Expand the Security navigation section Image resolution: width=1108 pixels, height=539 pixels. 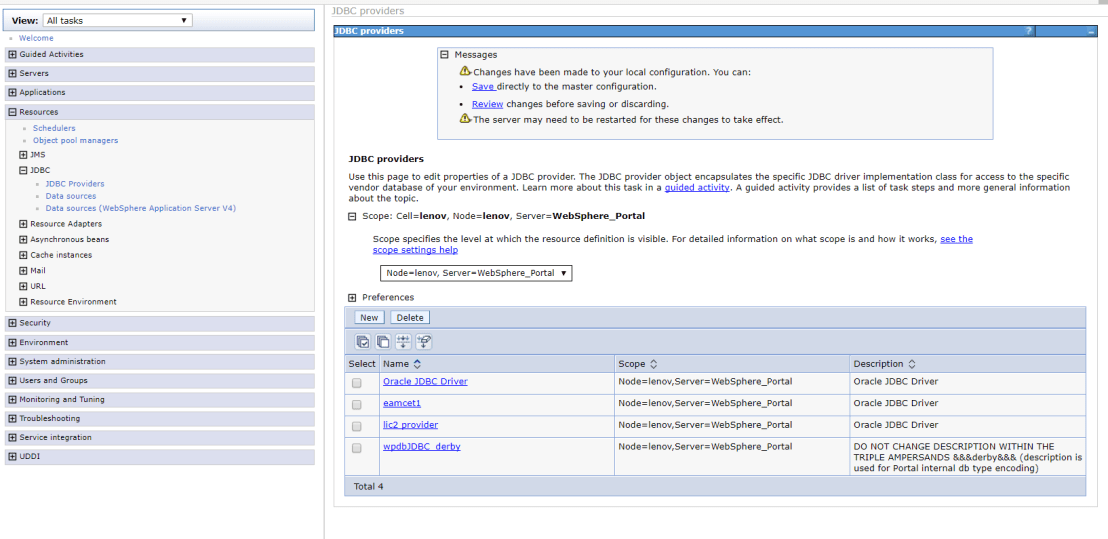pyautogui.click(x=12, y=323)
